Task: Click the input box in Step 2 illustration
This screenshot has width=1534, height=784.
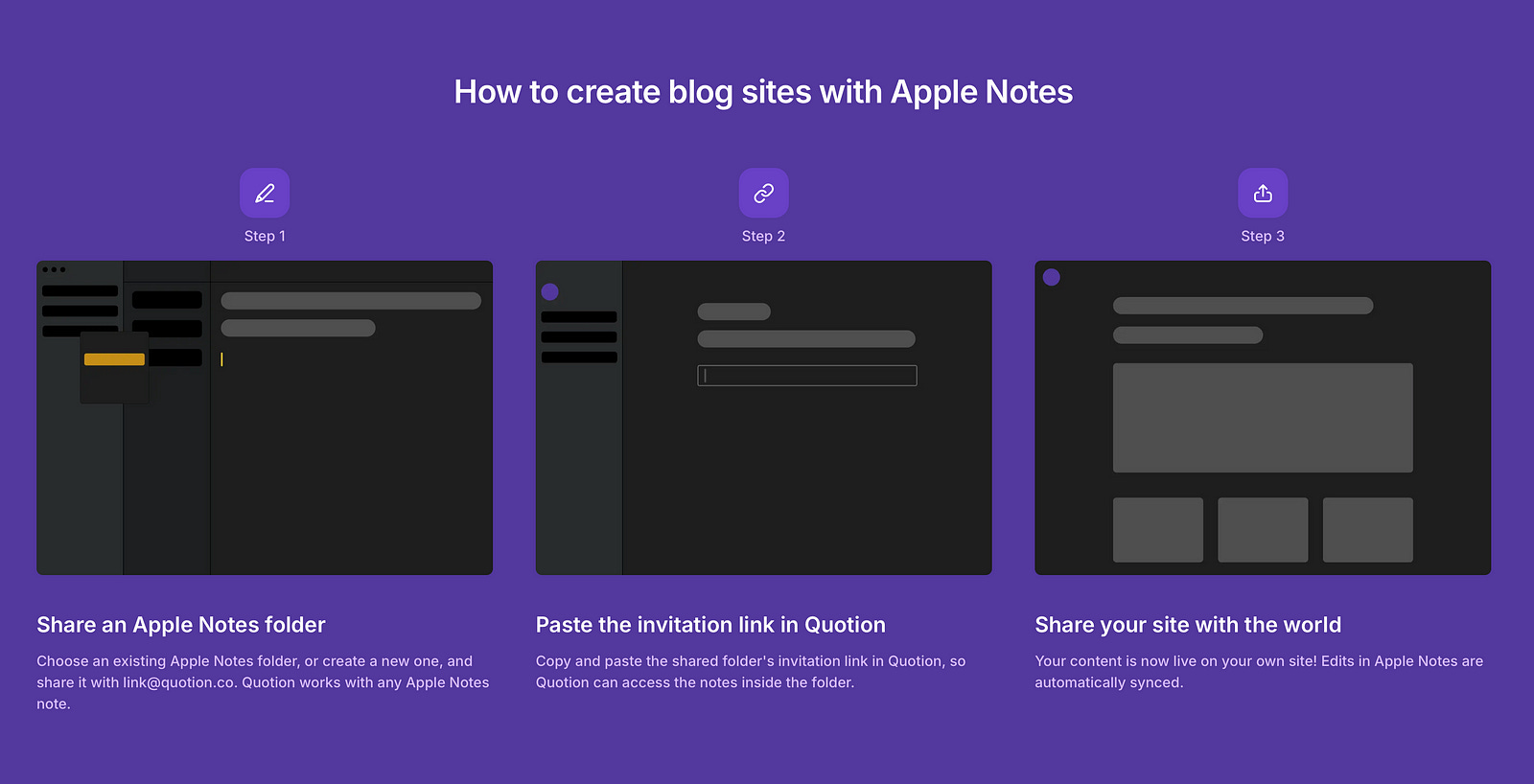Action: click(x=807, y=376)
